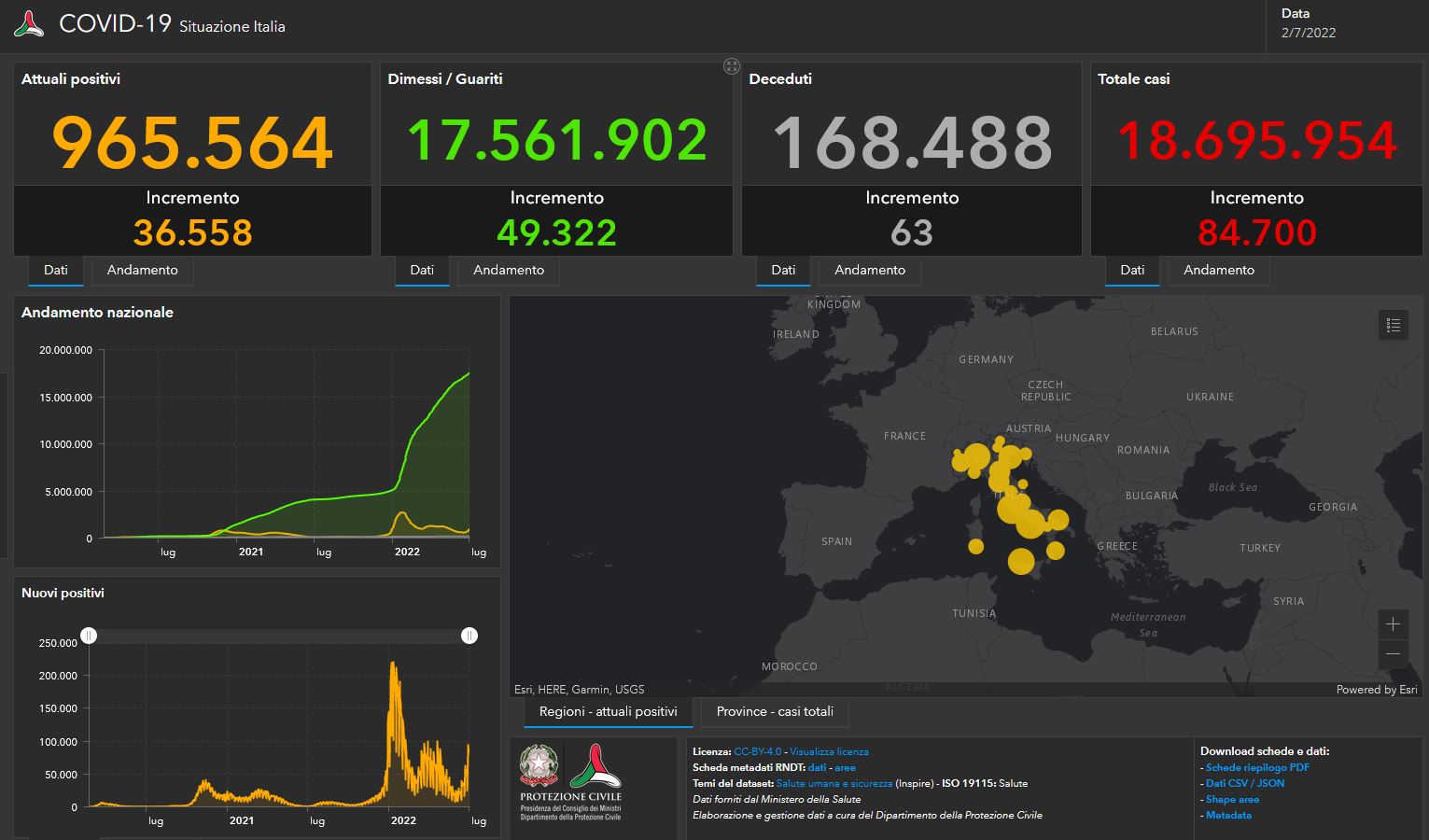Open the map legend
The width and height of the screenshot is (1429, 840).
[x=1394, y=325]
